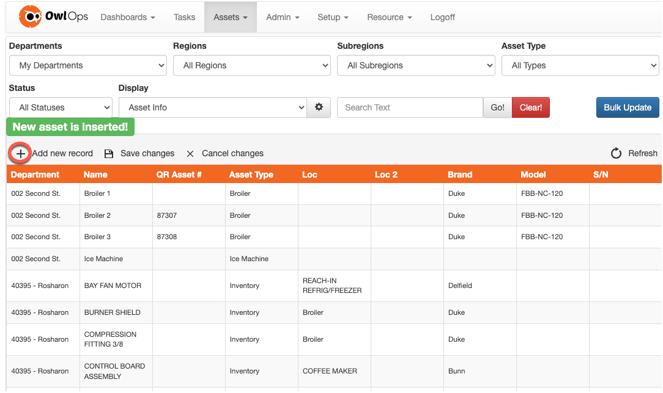Open the Departments dropdown
Screen dimensions: 663x393
(x=88, y=66)
